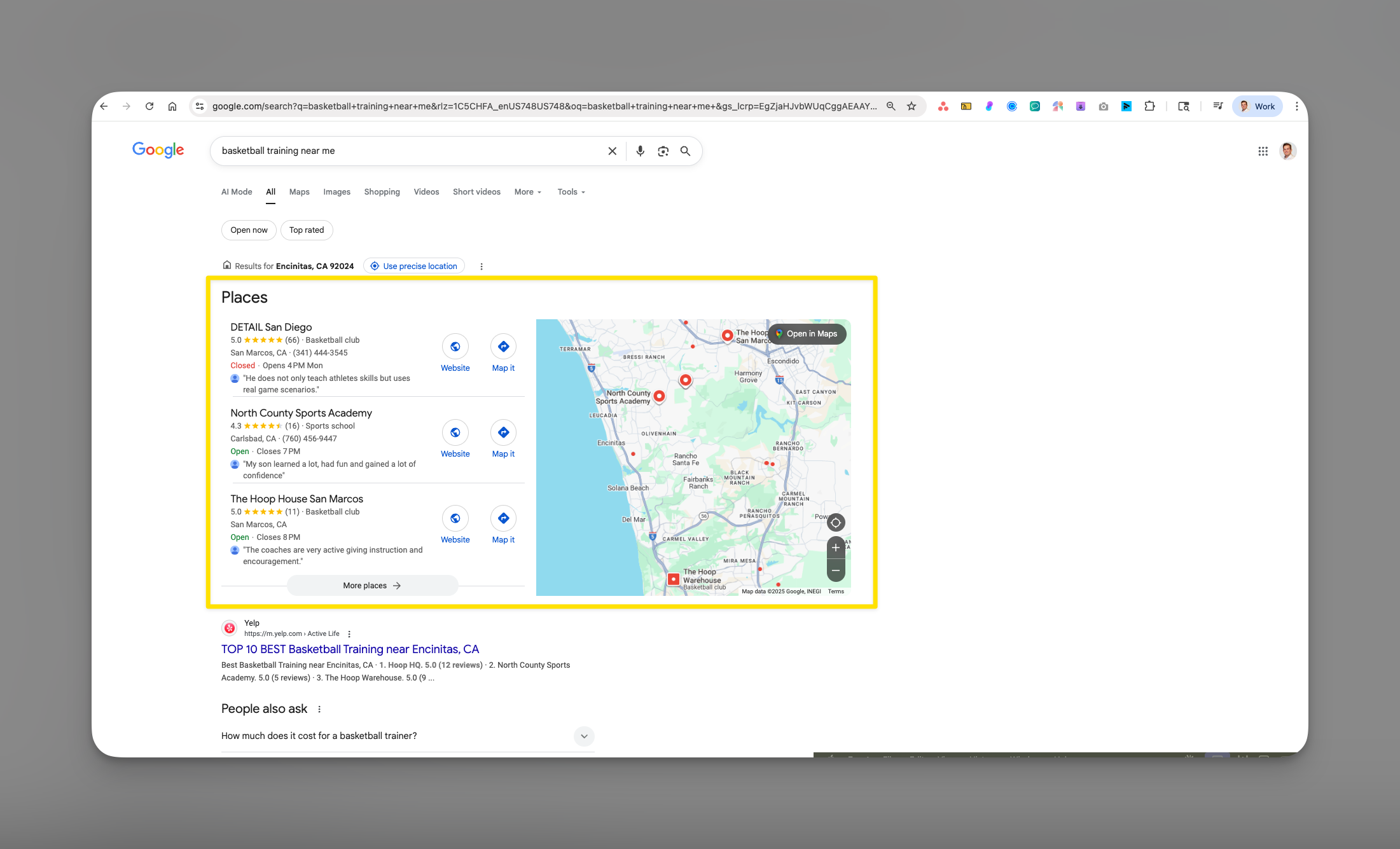
Task: Activate Use precise location
Action: (413, 266)
